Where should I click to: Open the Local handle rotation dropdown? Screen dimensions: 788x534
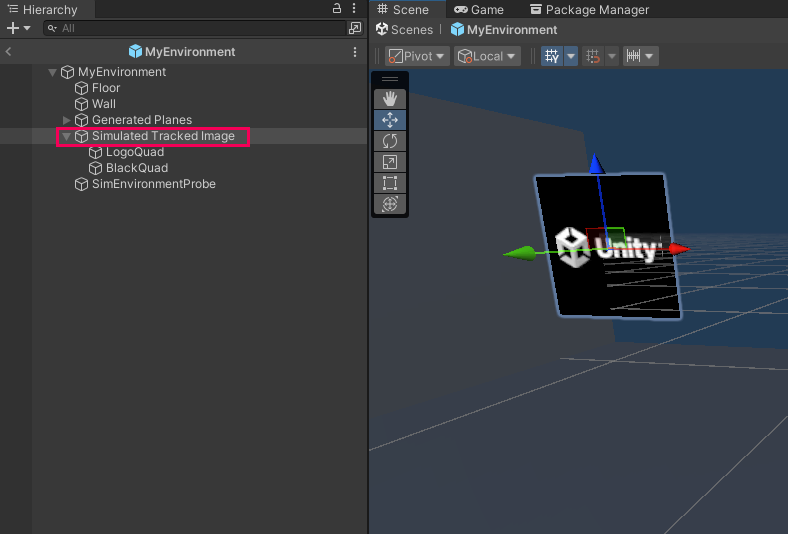pyautogui.click(x=487, y=56)
